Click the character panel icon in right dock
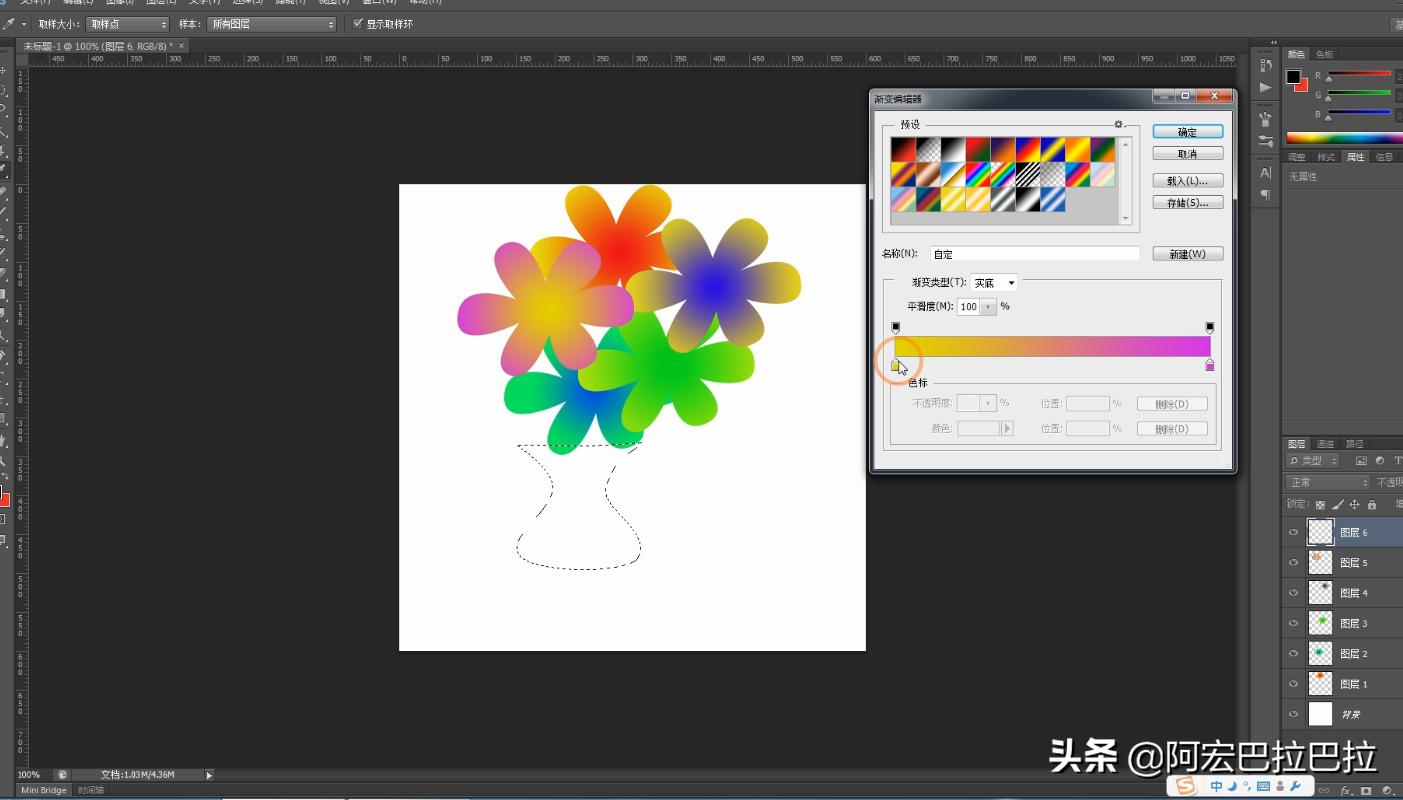This screenshot has width=1403, height=800. pyautogui.click(x=1266, y=171)
